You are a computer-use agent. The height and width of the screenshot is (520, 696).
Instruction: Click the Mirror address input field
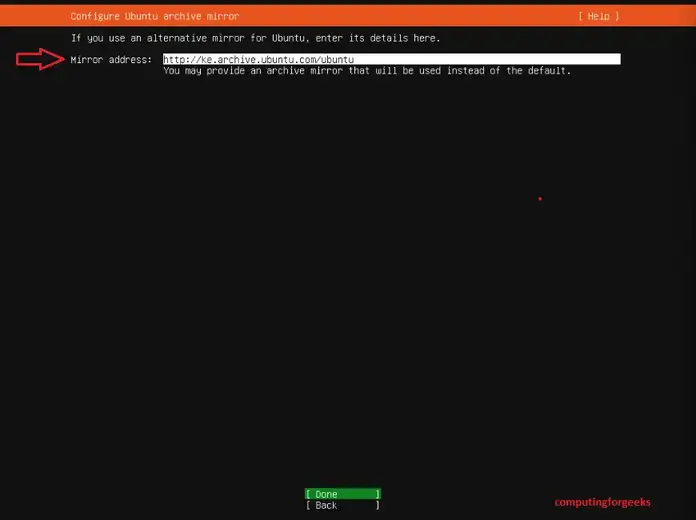point(392,59)
